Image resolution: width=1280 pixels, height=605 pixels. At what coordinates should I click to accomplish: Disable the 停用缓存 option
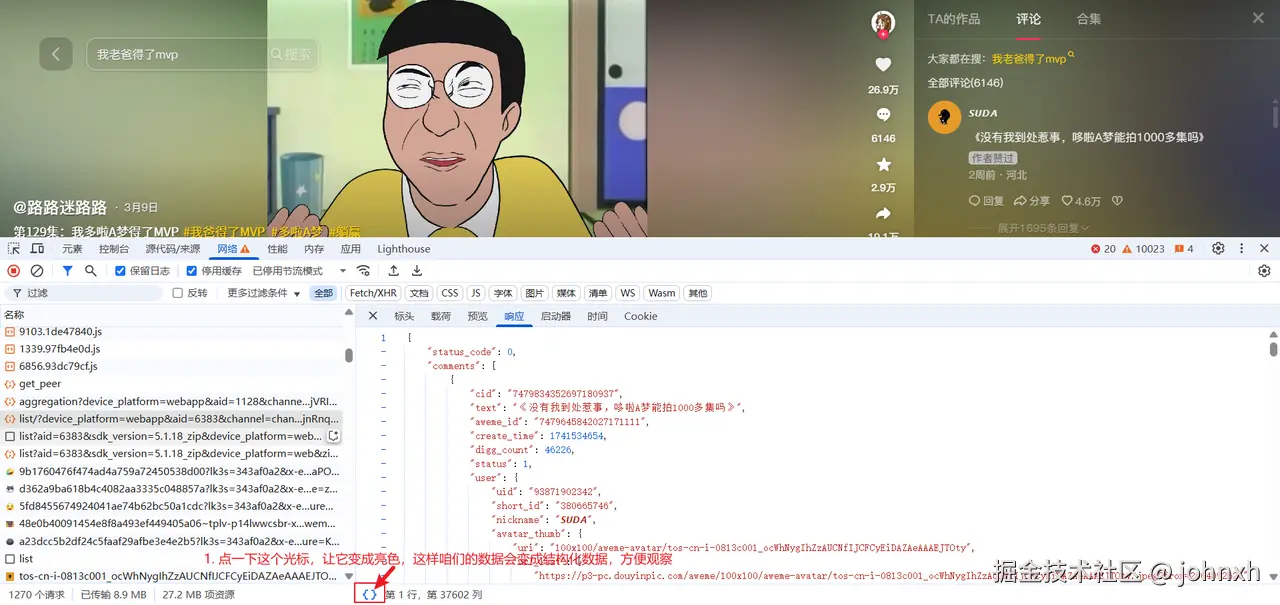[192, 271]
